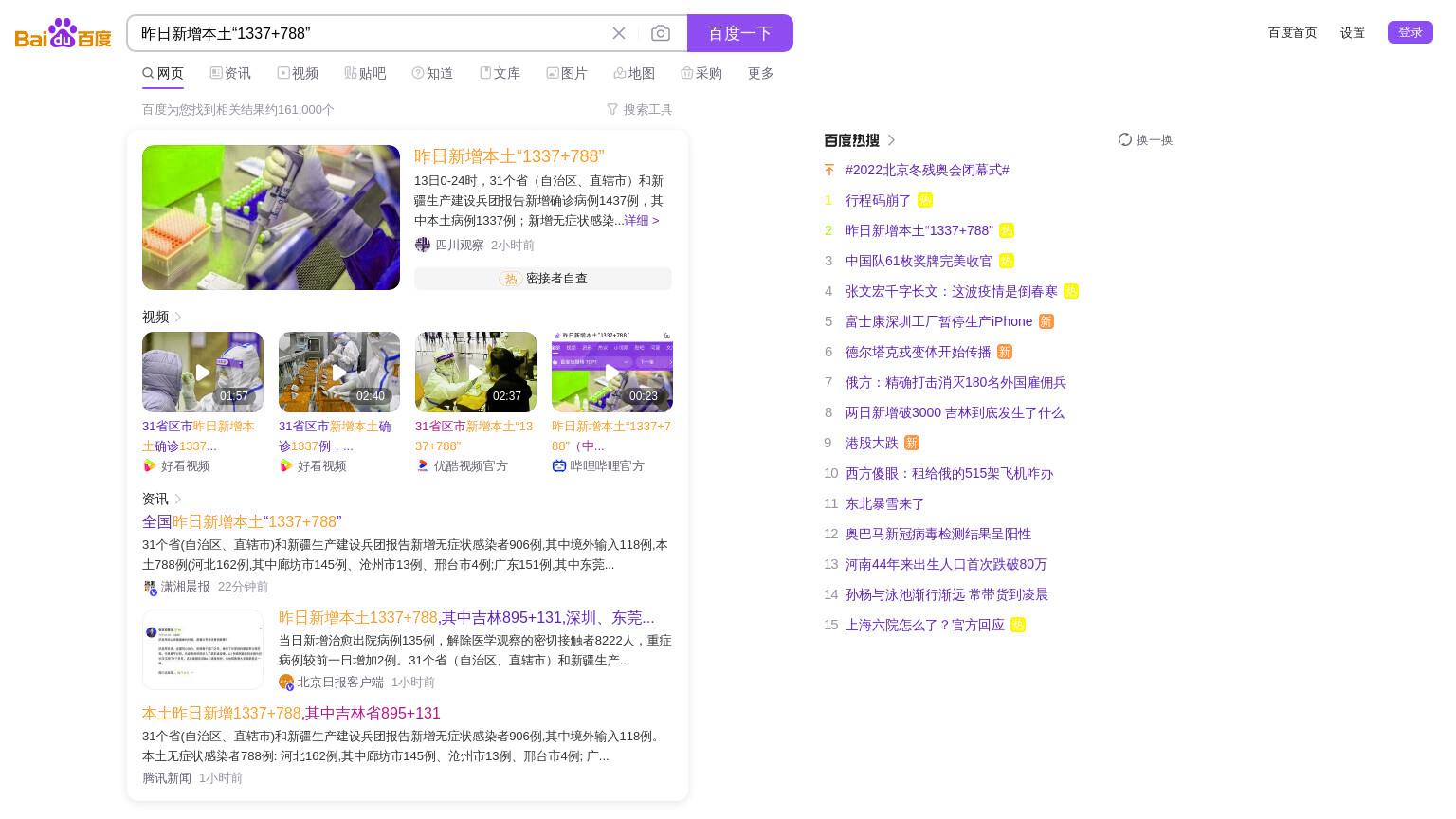Switch to the 视频 tab
Screen dimensions: 1456x819
pos(298,73)
